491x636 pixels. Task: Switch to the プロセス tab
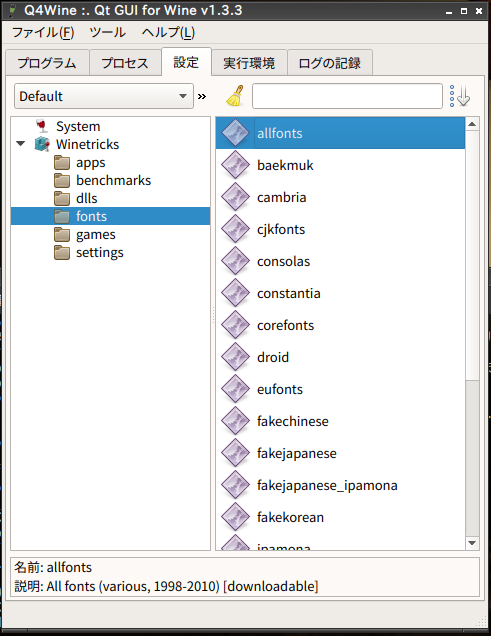[x=125, y=63]
